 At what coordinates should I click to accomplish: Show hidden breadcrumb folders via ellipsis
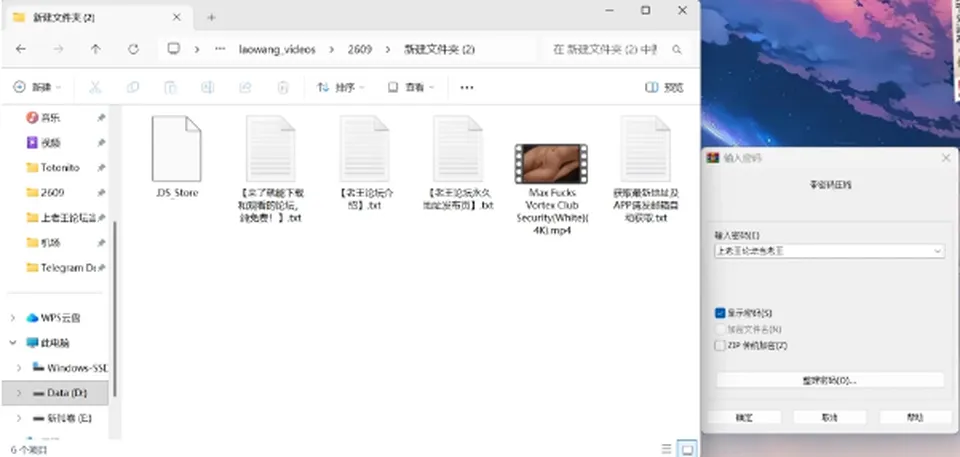[x=220, y=50]
